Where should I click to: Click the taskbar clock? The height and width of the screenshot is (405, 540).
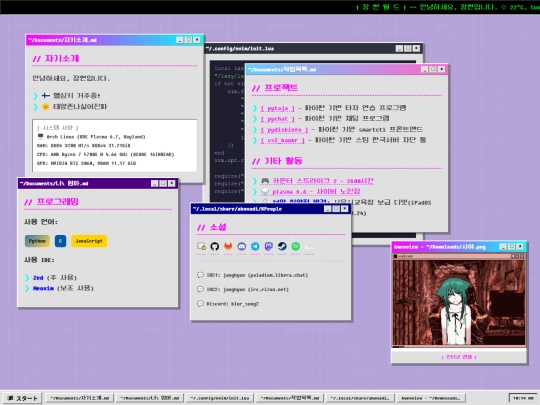[x=523, y=398]
